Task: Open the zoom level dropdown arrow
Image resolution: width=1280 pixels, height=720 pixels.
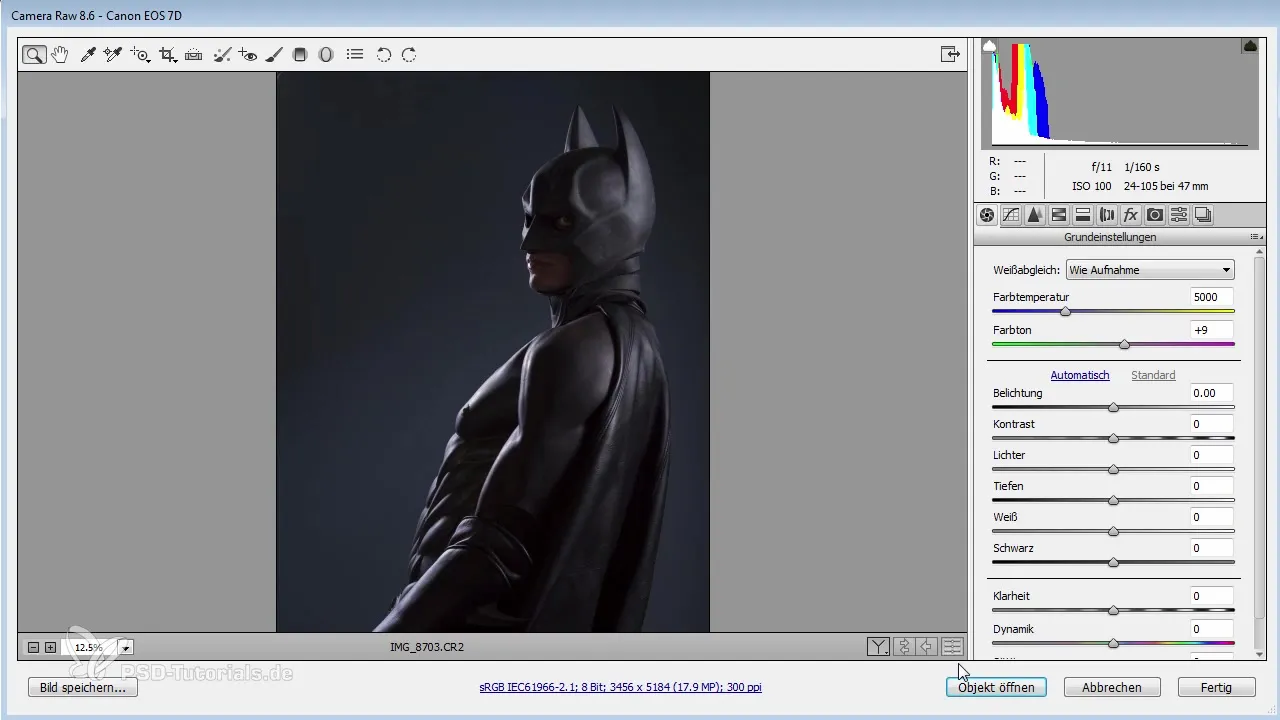Action: 126,648
